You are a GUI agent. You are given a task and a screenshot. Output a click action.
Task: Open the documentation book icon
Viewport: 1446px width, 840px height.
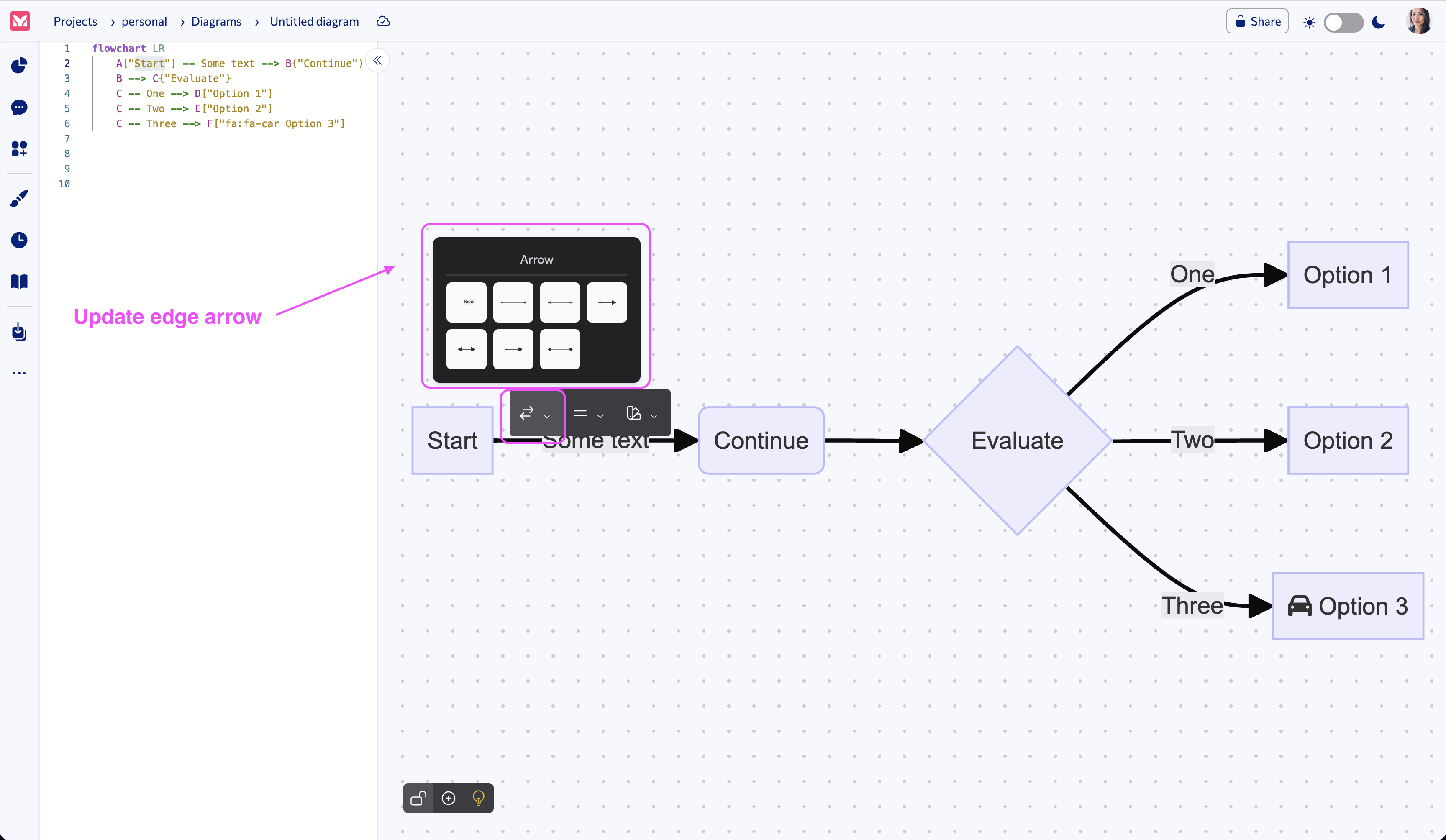[x=19, y=281]
